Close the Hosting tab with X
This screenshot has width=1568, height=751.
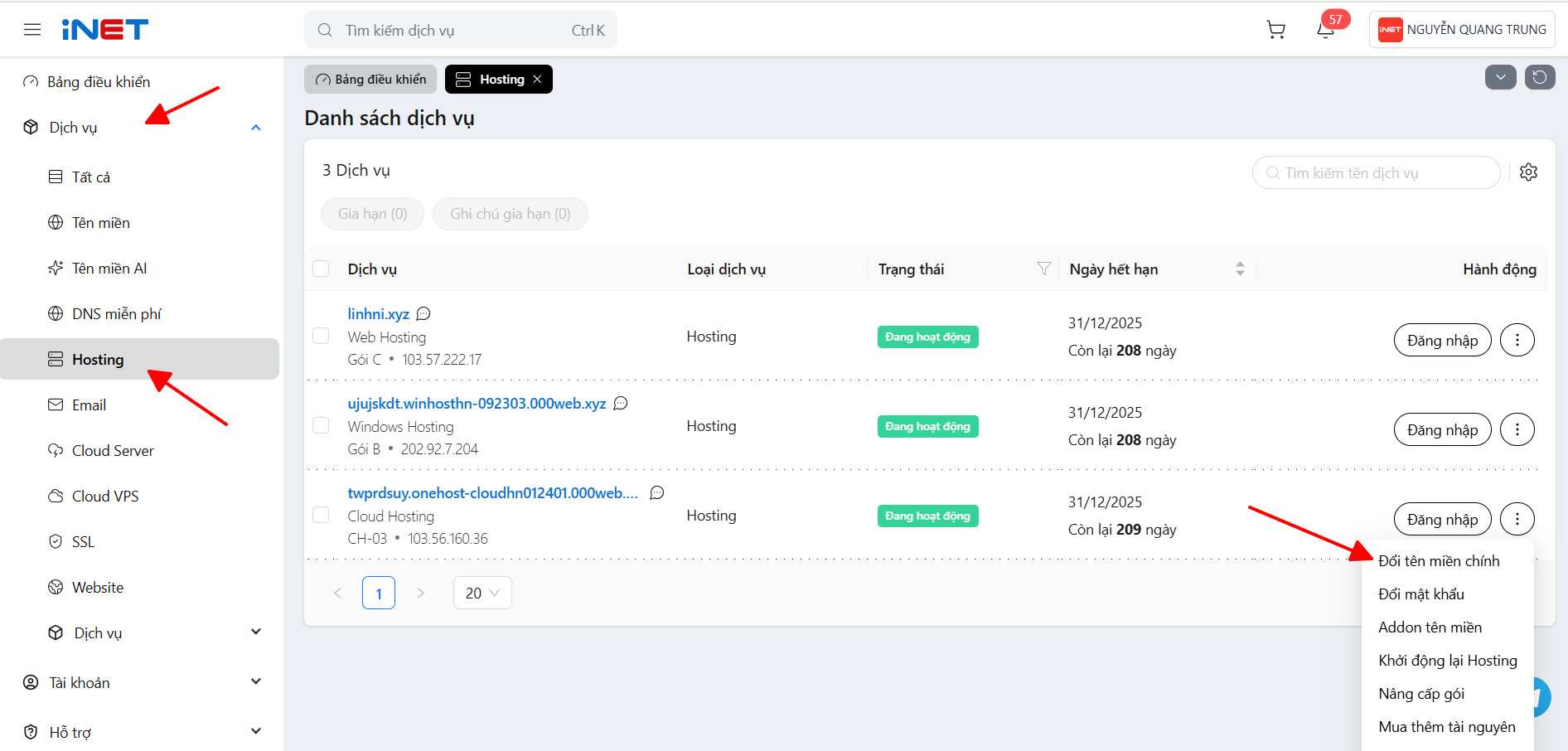[537, 79]
